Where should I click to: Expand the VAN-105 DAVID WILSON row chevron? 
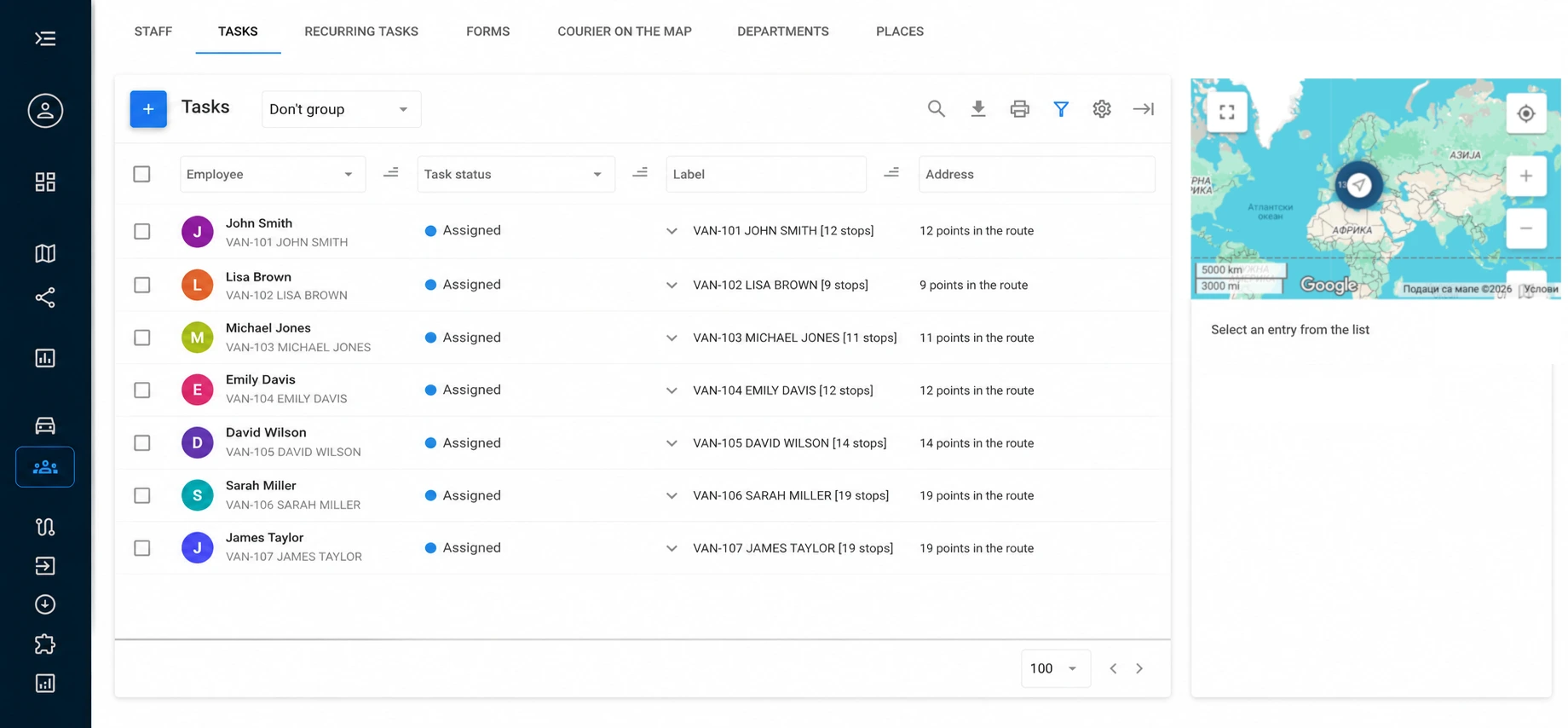coord(672,443)
